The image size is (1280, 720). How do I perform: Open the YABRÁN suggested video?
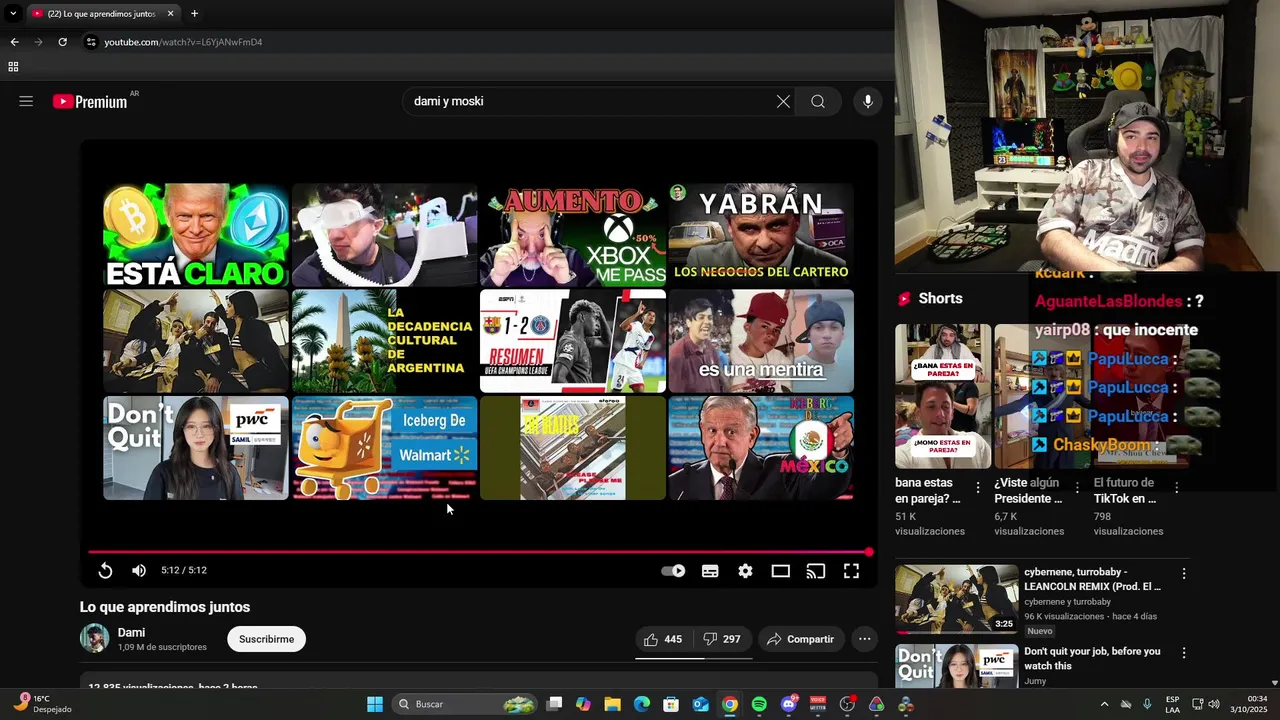click(x=761, y=235)
